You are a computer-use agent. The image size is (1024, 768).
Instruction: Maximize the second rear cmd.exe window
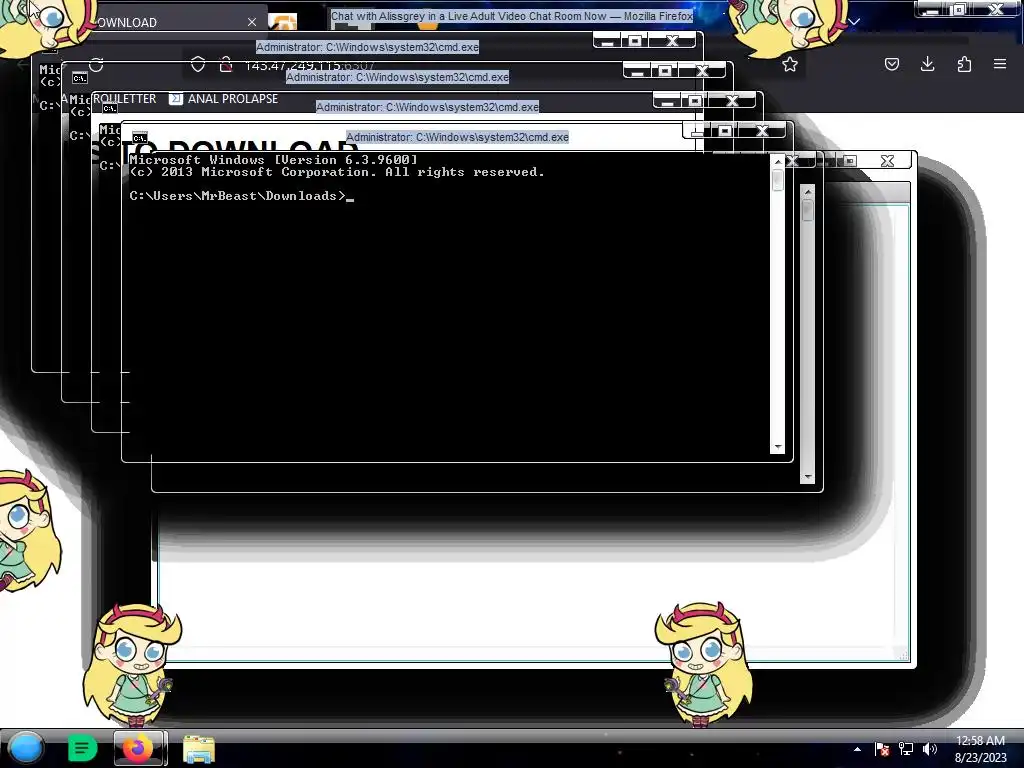pos(665,71)
